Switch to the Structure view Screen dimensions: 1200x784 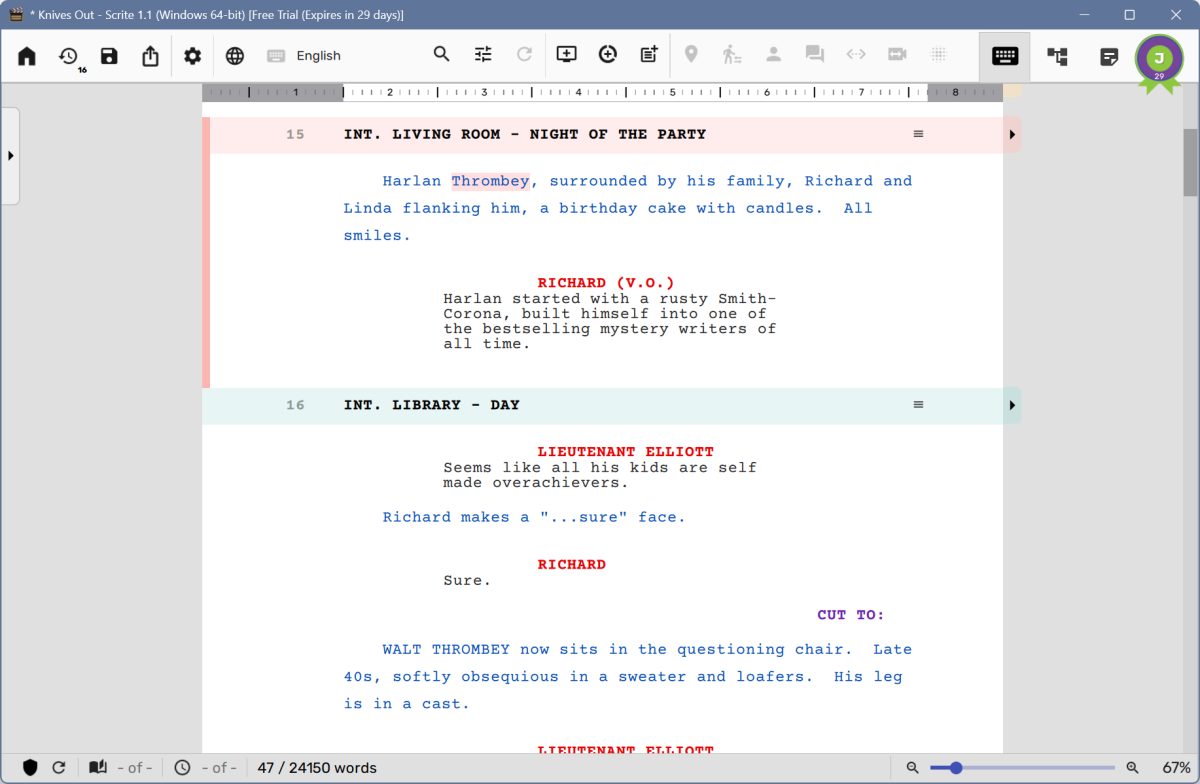click(x=1057, y=57)
